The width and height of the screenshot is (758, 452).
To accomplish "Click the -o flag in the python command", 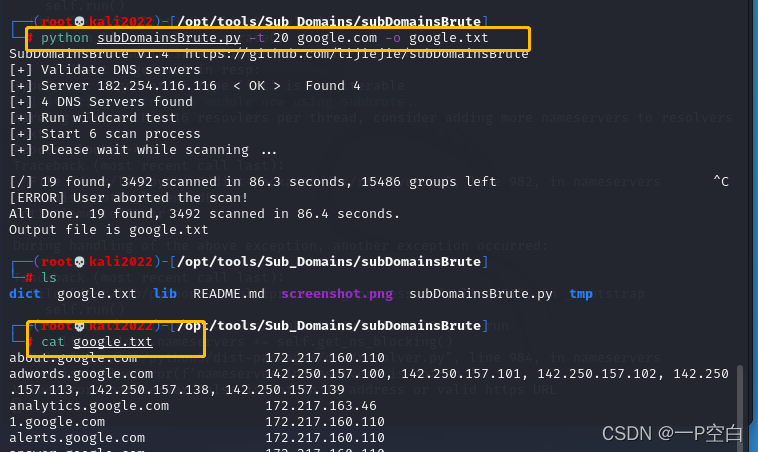I will (x=393, y=38).
